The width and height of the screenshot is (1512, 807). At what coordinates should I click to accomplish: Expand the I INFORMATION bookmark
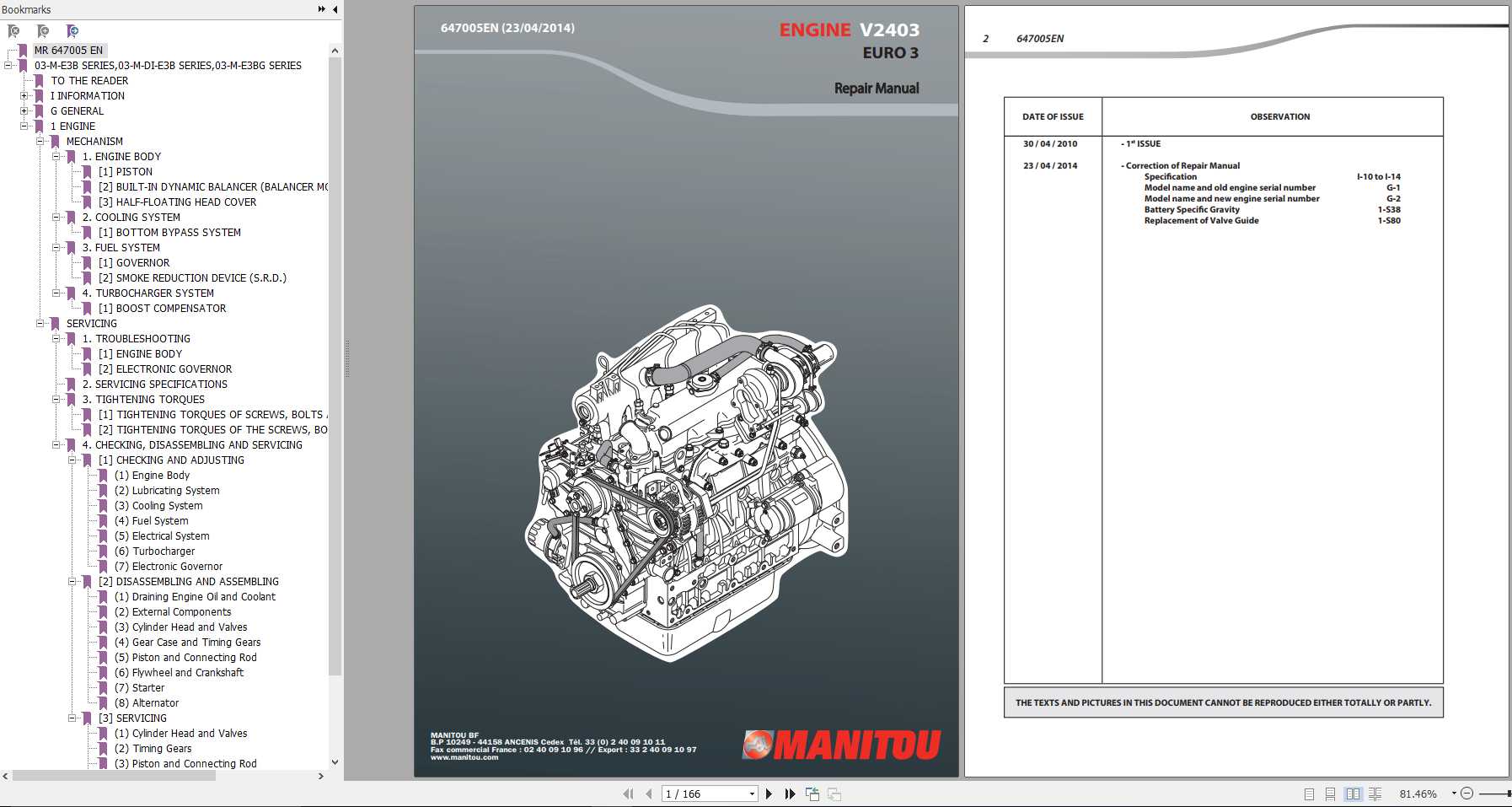[24, 95]
